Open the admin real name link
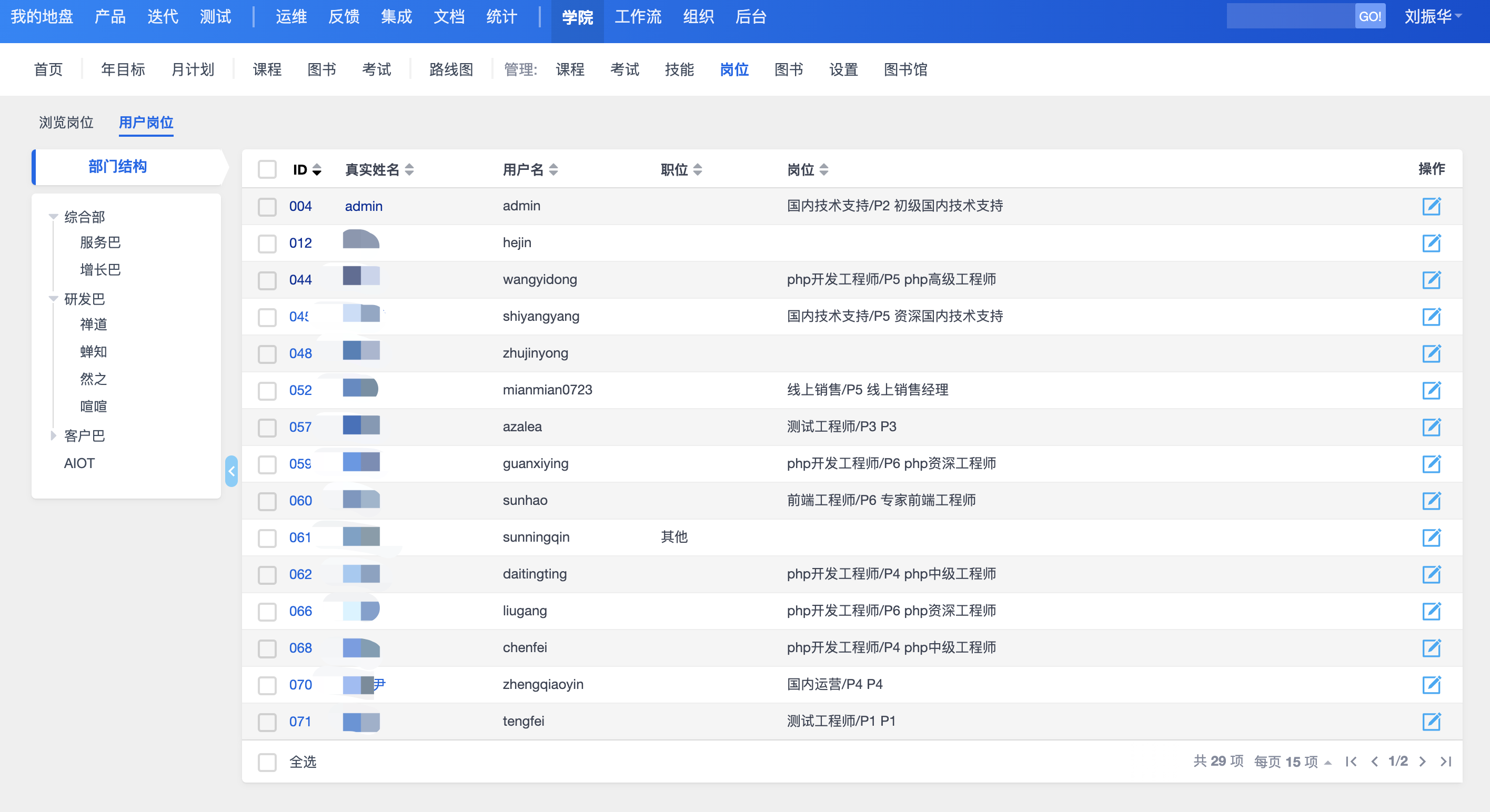Image resolution: width=1490 pixels, height=812 pixels. pyautogui.click(x=363, y=207)
